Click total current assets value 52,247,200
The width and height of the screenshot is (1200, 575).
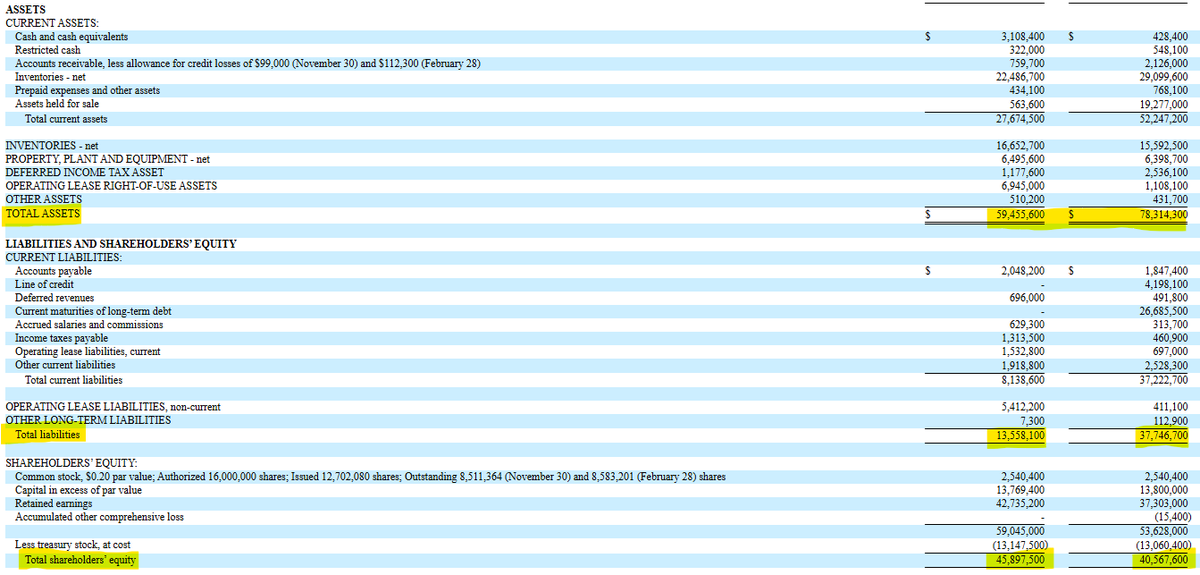1164,118
